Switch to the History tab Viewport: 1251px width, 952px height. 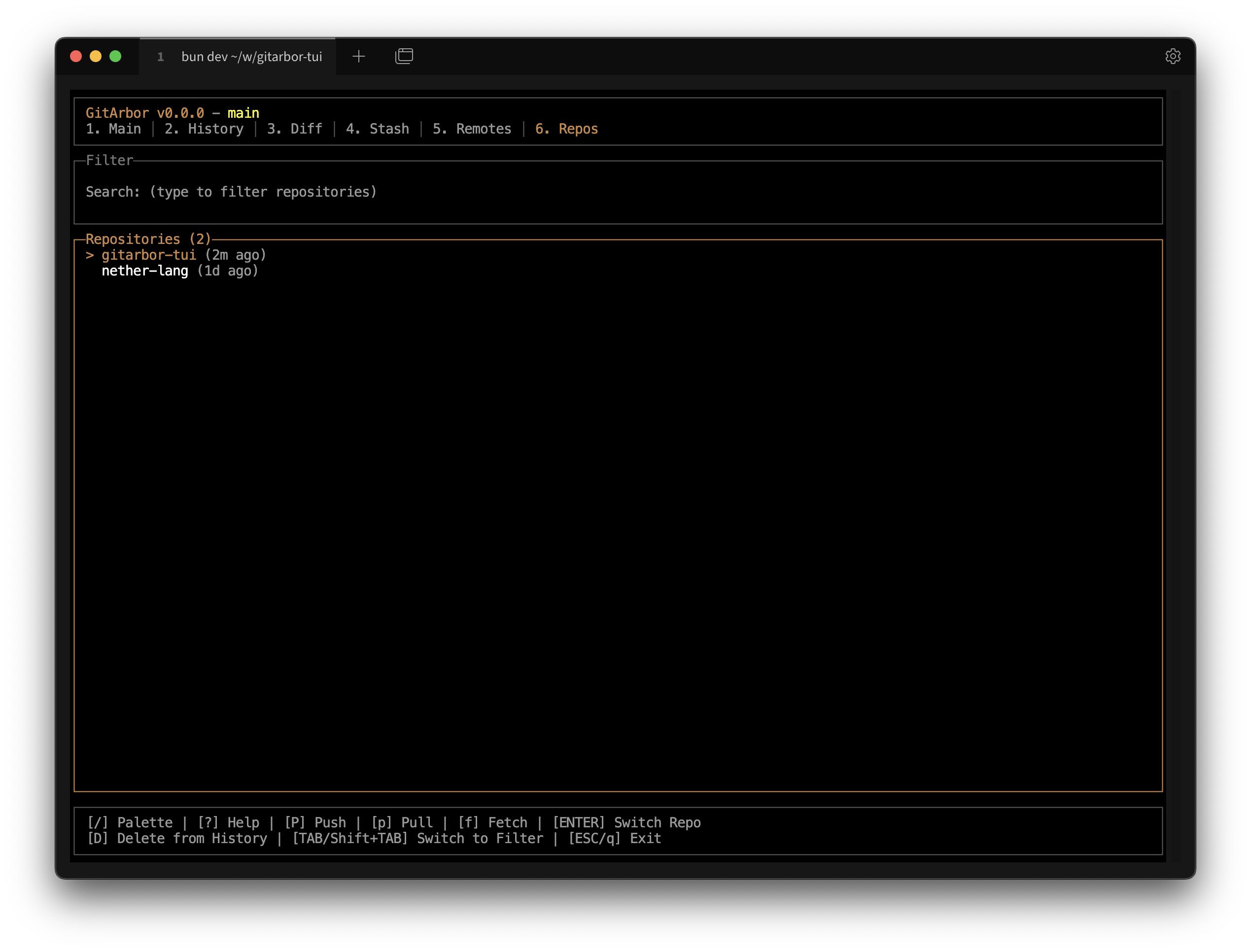tap(205, 129)
